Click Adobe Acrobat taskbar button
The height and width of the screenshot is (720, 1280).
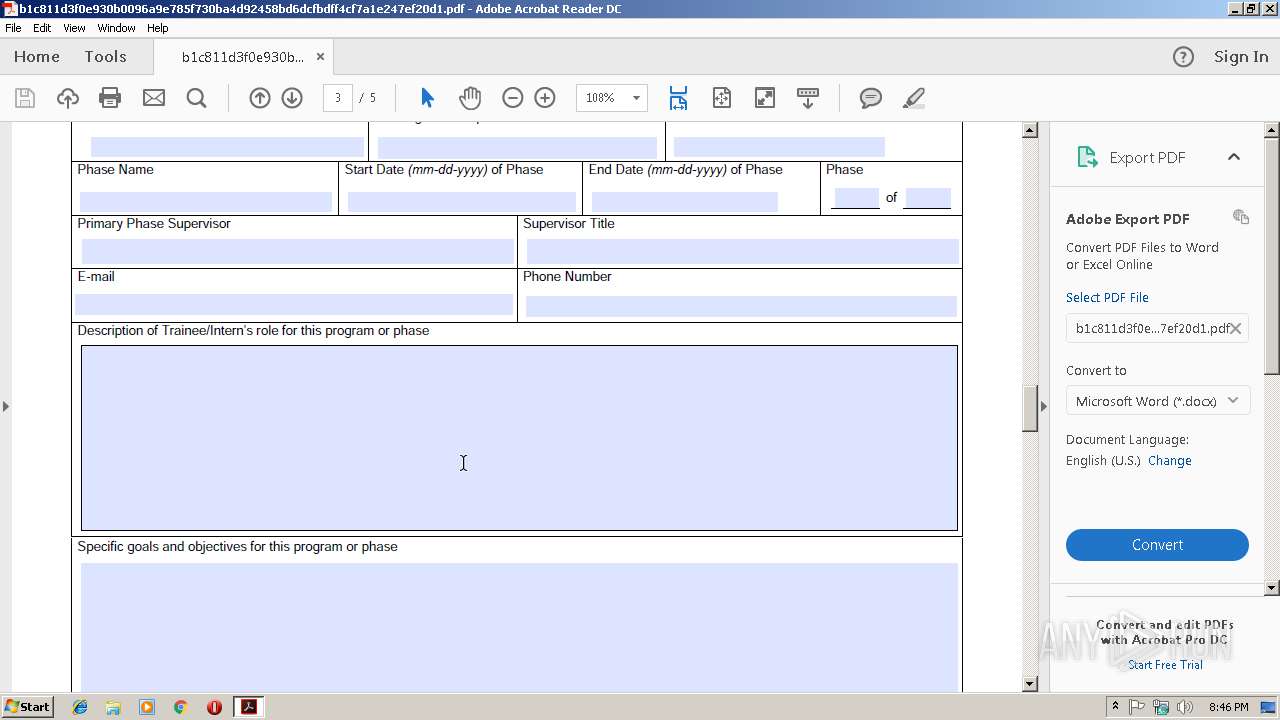[249, 707]
